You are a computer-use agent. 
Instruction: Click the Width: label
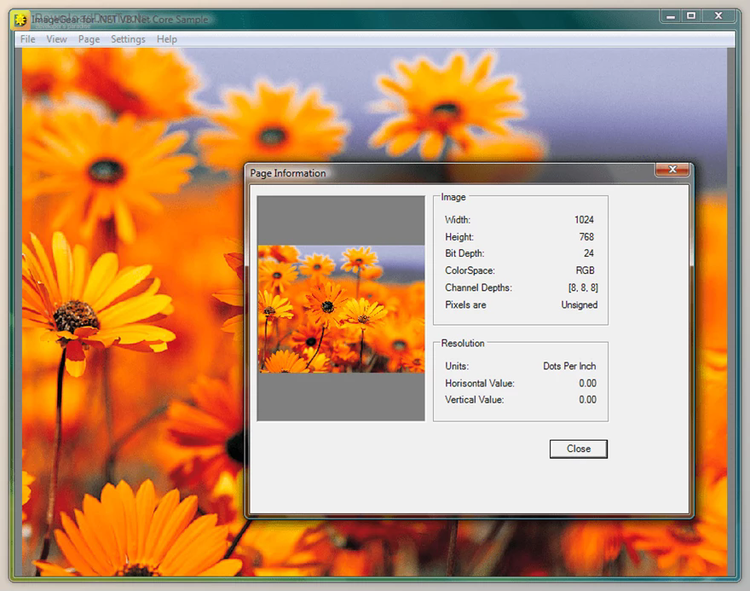tap(458, 220)
